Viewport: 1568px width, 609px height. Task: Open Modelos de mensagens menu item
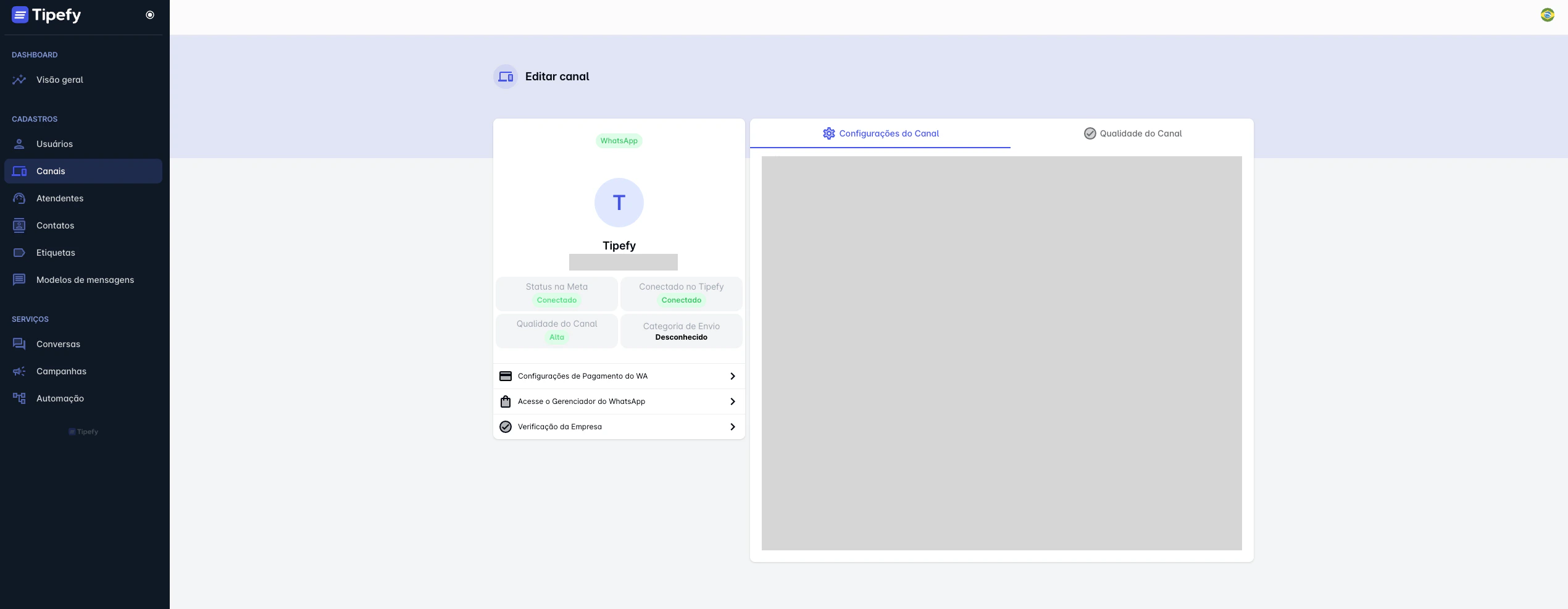[83, 280]
